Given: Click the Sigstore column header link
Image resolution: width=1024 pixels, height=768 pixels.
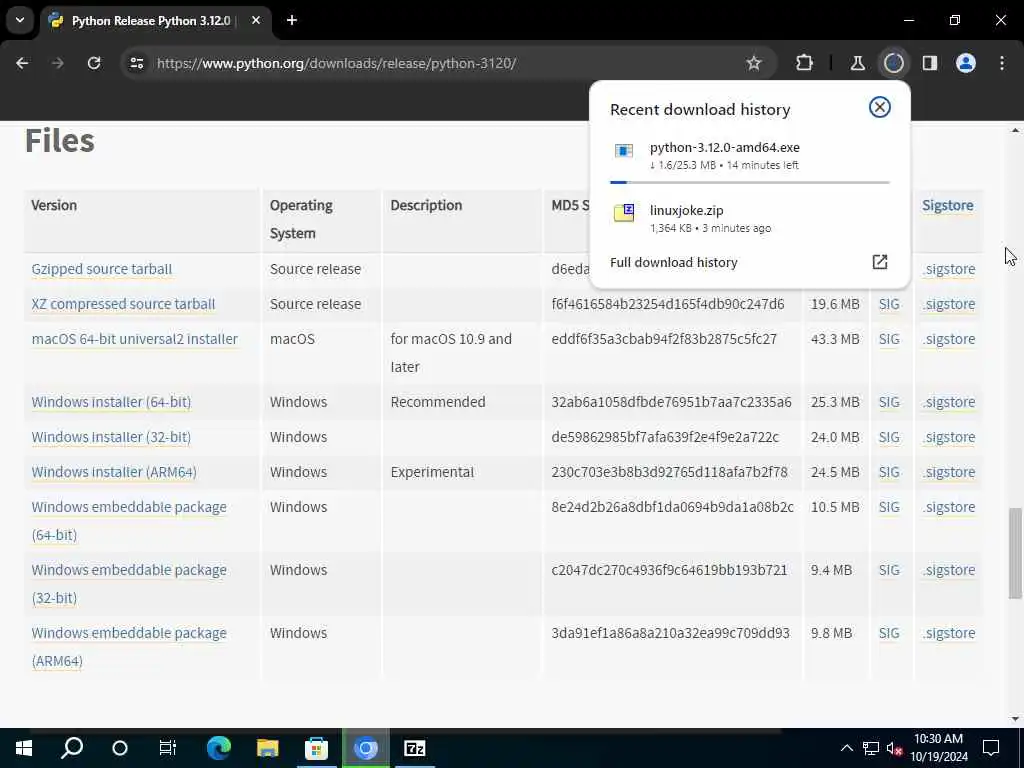Looking at the screenshot, I should pos(948,205).
